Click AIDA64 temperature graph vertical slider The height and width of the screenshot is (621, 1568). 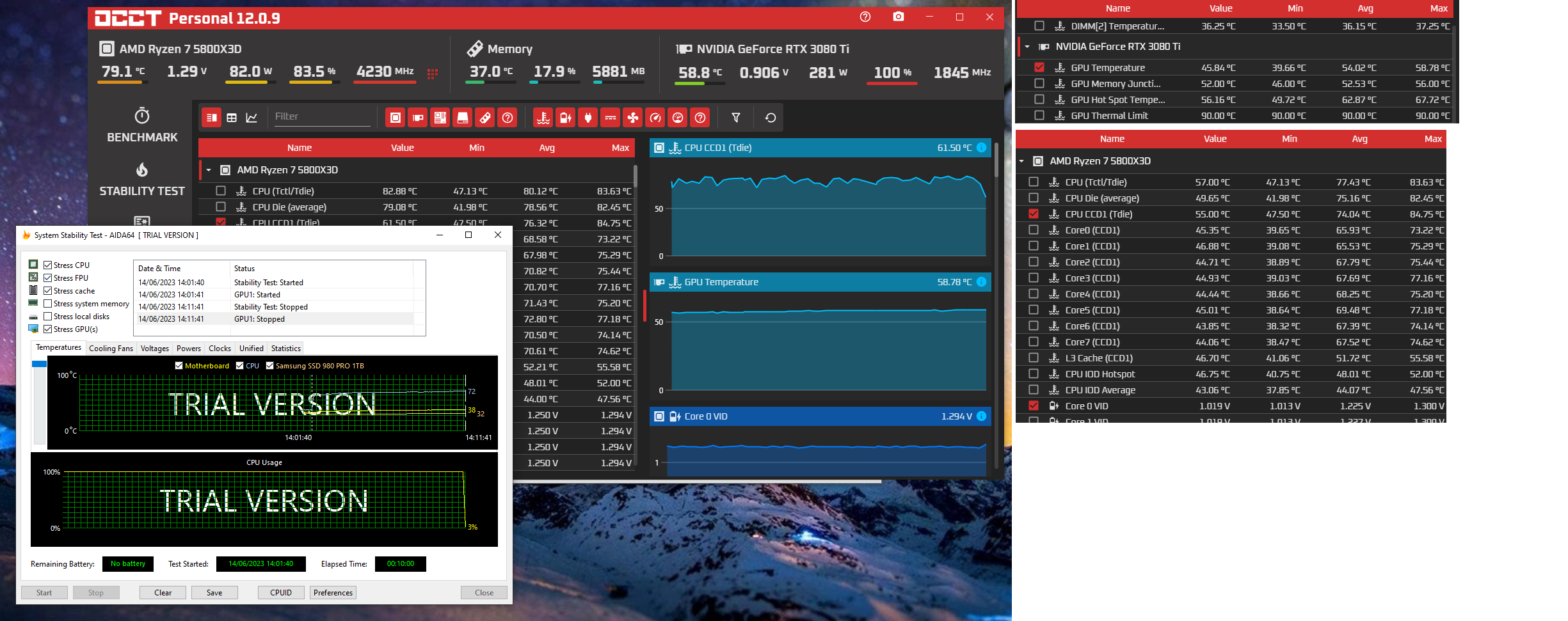coord(39,402)
